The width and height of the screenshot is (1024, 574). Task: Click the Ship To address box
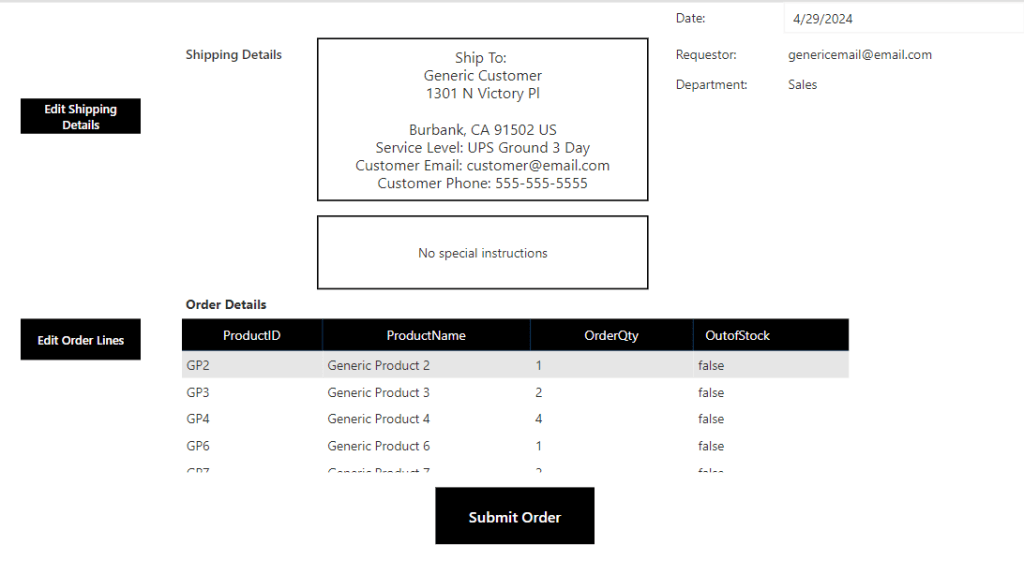[x=482, y=120]
